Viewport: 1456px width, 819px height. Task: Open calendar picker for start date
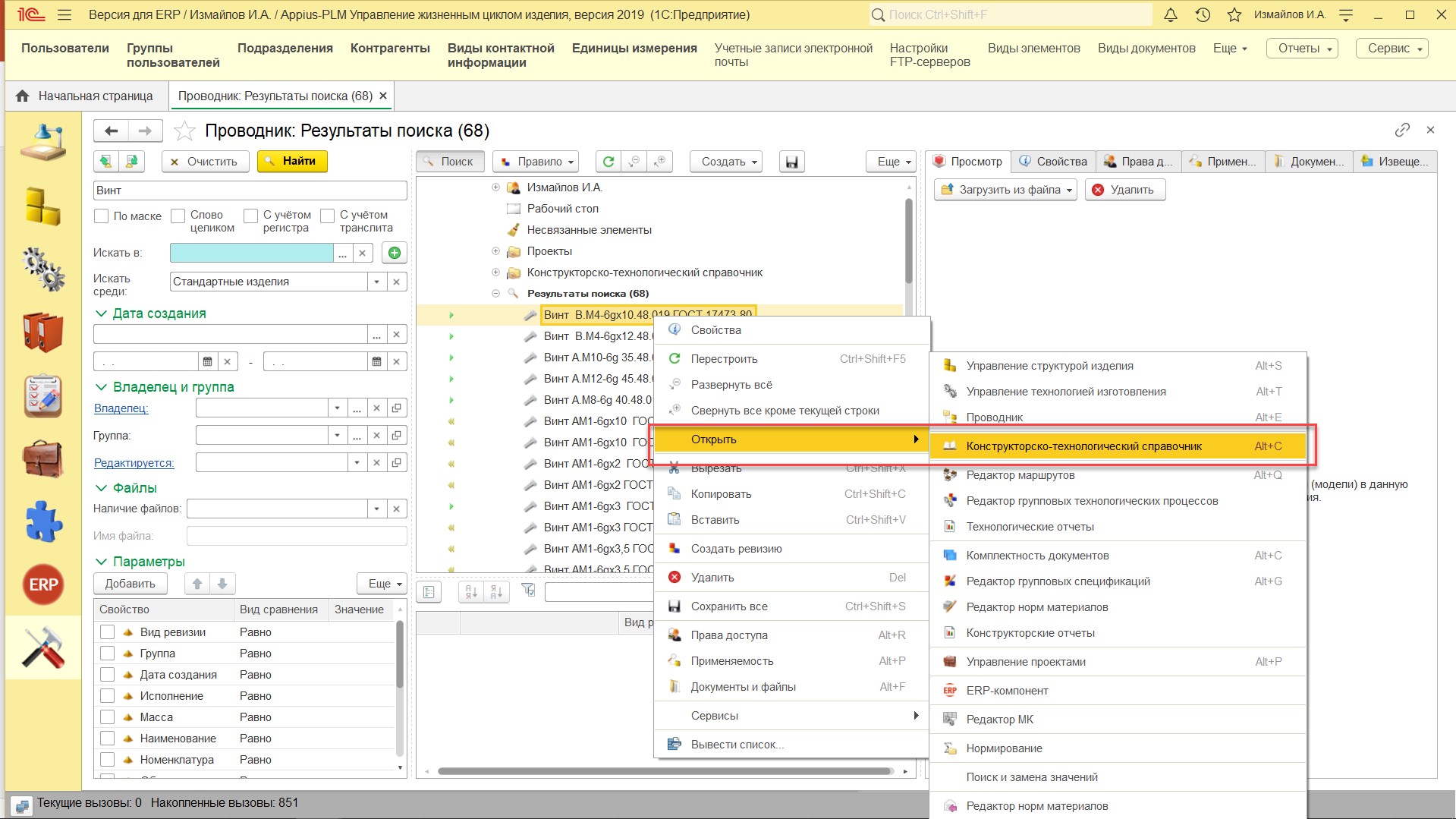coord(207,362)
